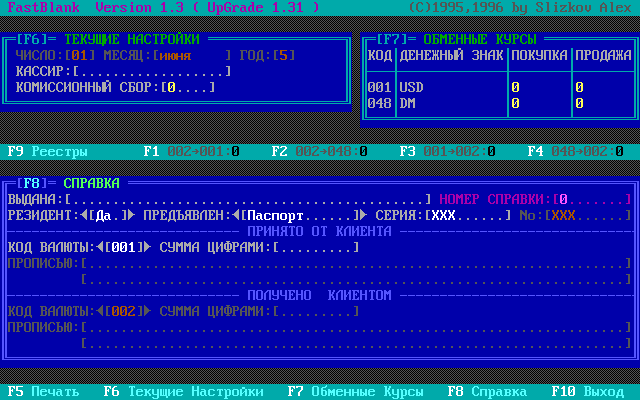Select F8 Справка in bottom bar
The width and height of the screenshot is (640, 400).
click(x=486, y=392)
